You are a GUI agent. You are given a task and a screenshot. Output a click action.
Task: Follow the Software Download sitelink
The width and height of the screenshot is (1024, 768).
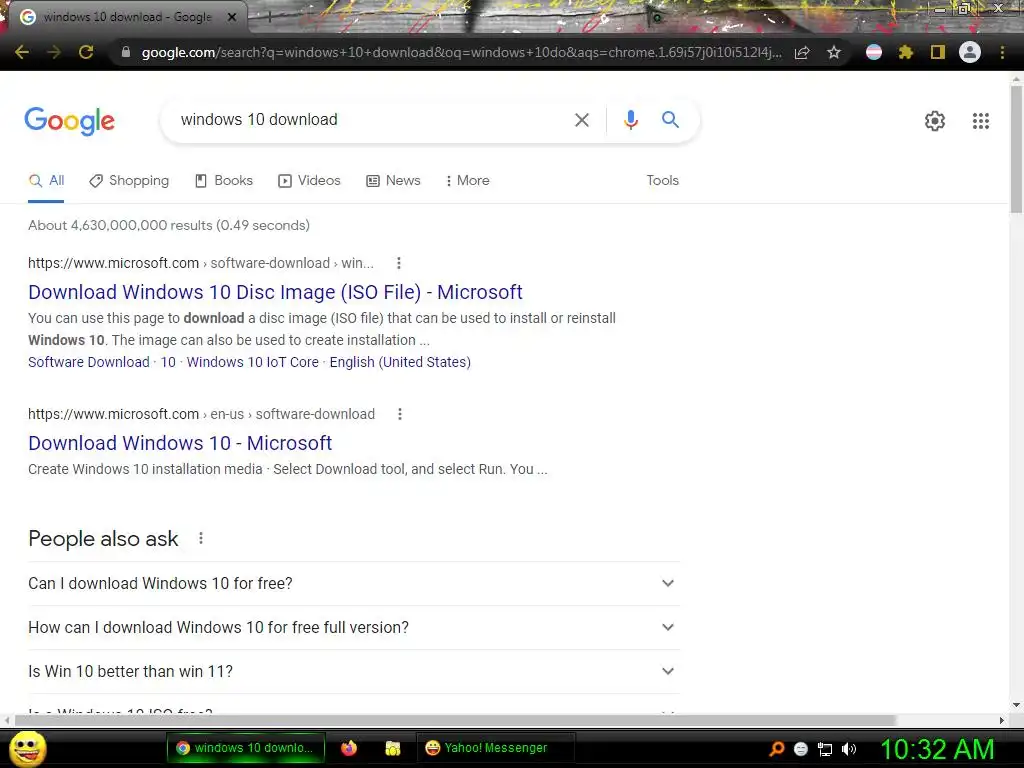[x=89, y=362]
